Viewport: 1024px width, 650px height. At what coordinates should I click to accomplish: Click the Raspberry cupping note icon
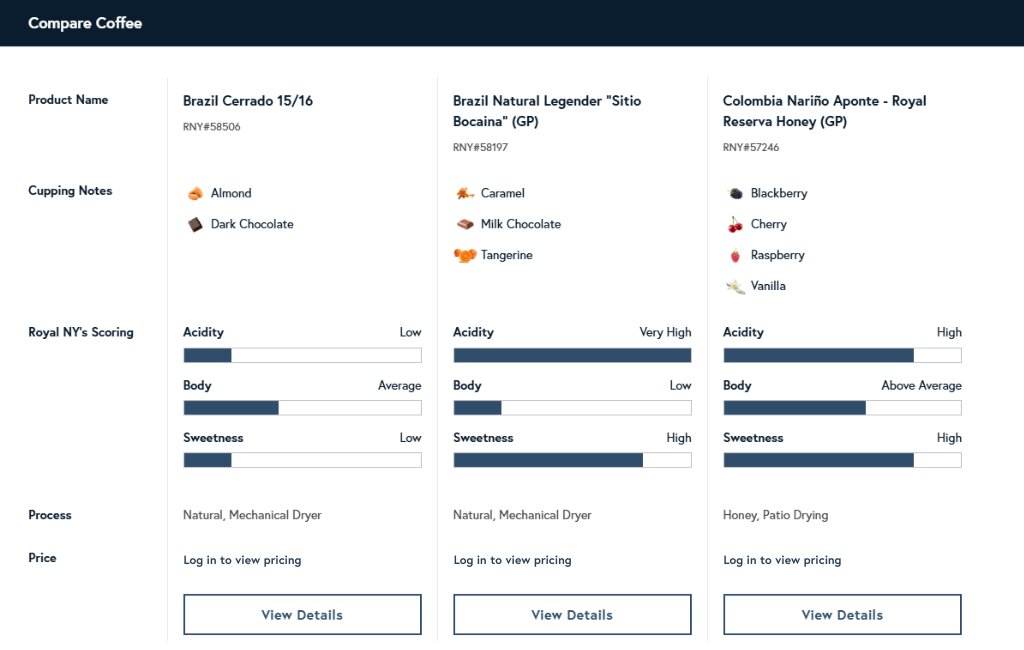click(735, 255)
